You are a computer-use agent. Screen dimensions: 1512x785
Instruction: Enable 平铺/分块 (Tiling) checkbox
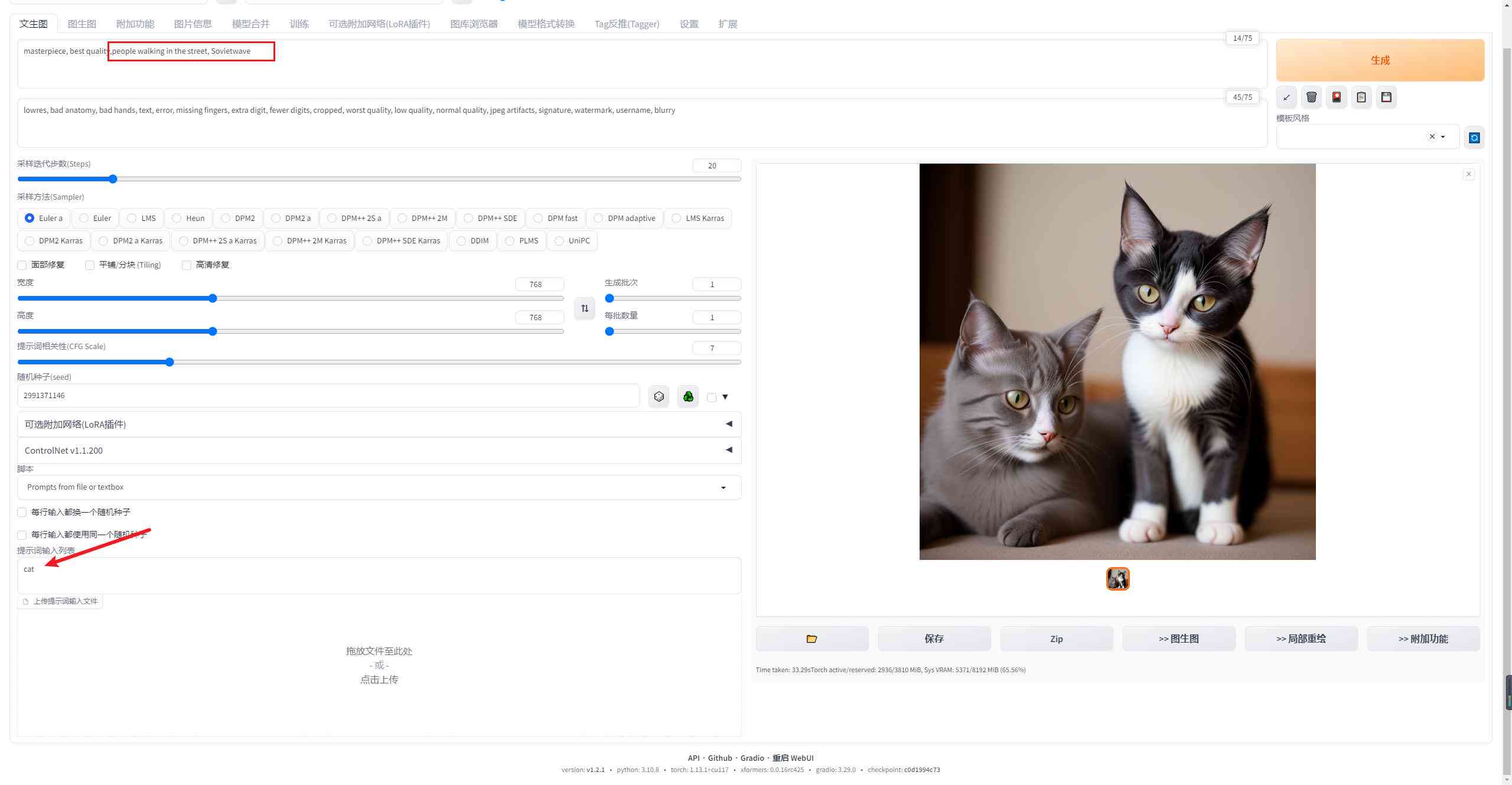90,265
